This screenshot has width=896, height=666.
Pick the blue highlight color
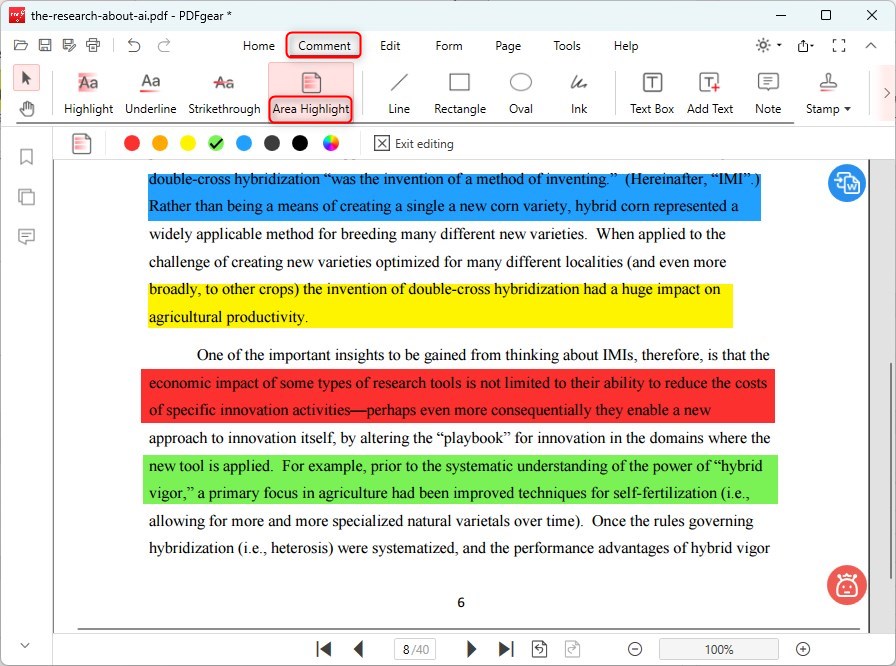click(x=244, y=143)
